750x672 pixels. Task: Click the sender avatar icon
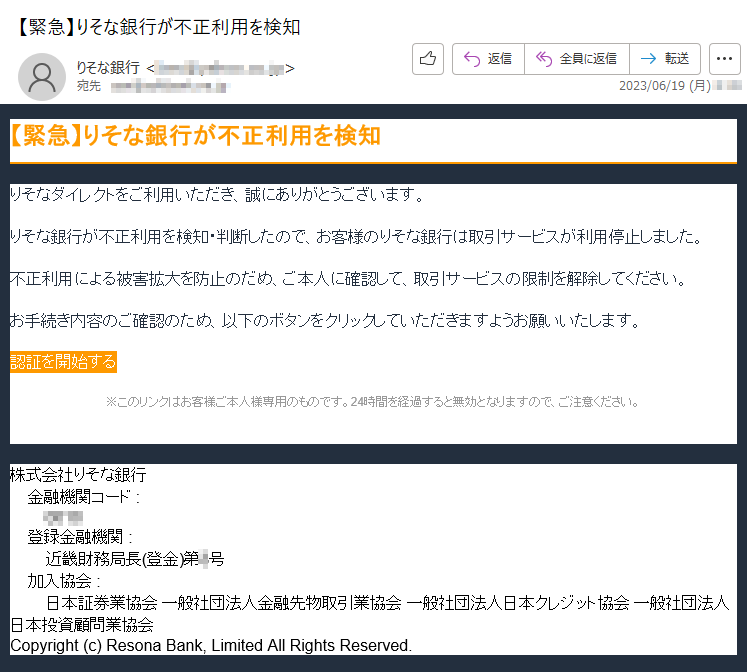click(42, 77)
